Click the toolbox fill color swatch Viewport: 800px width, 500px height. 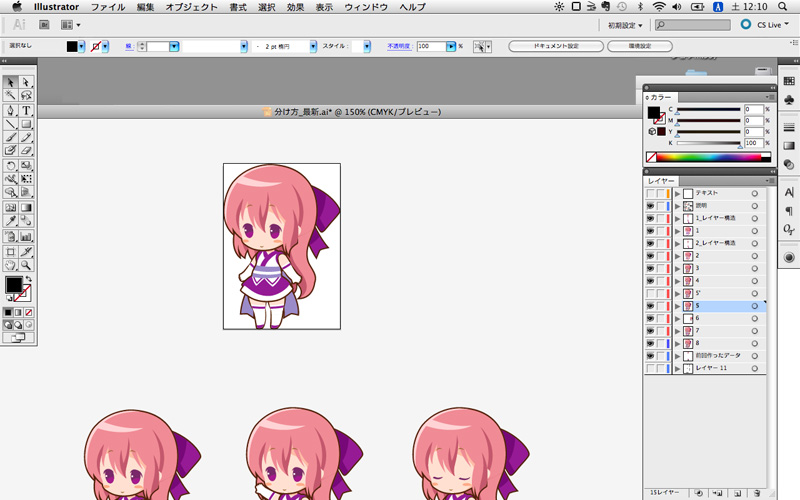[14, 285]
